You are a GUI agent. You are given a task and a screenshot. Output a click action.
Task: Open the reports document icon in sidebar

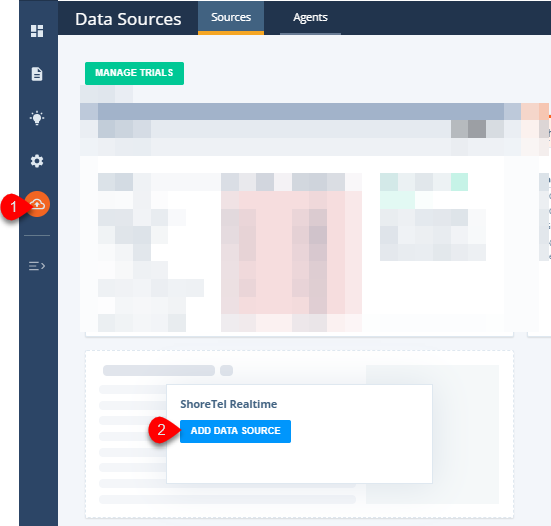pyautogui.click(x=37, y=74)
